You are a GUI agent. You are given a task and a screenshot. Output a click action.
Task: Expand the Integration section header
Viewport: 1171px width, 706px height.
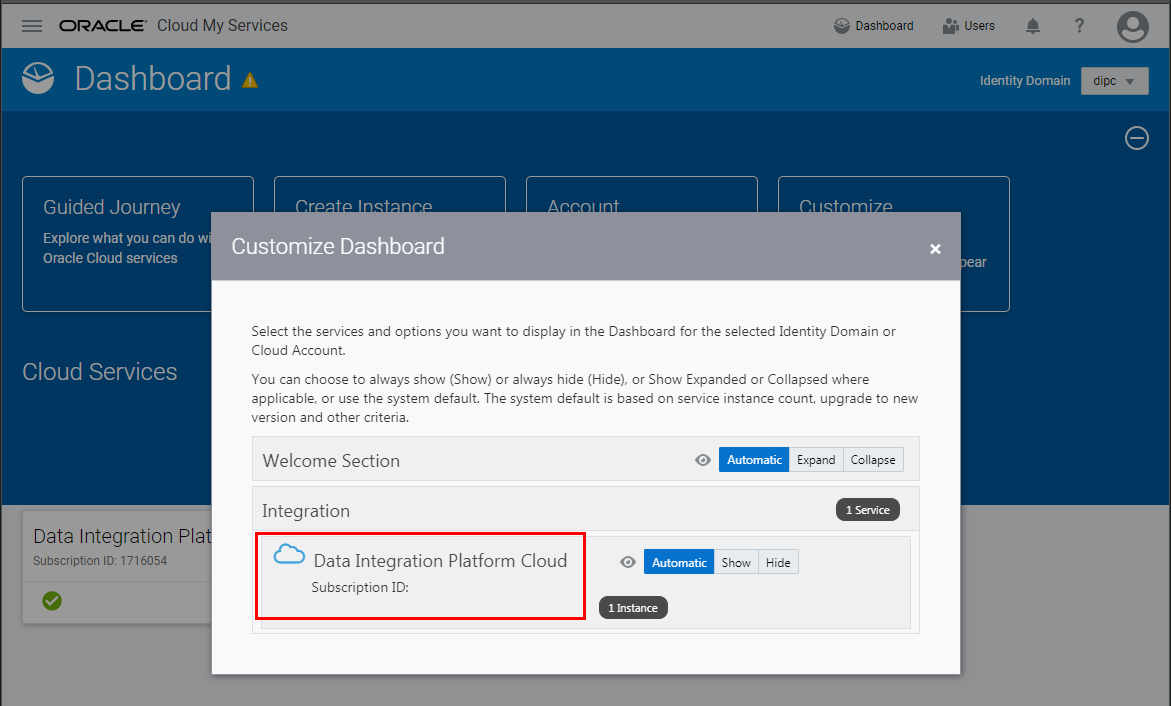[306, 511]
